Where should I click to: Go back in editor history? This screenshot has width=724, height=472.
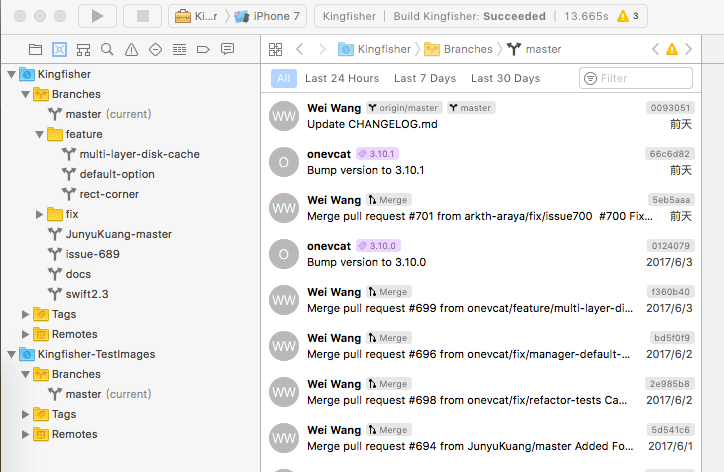[x=300, y=49]
